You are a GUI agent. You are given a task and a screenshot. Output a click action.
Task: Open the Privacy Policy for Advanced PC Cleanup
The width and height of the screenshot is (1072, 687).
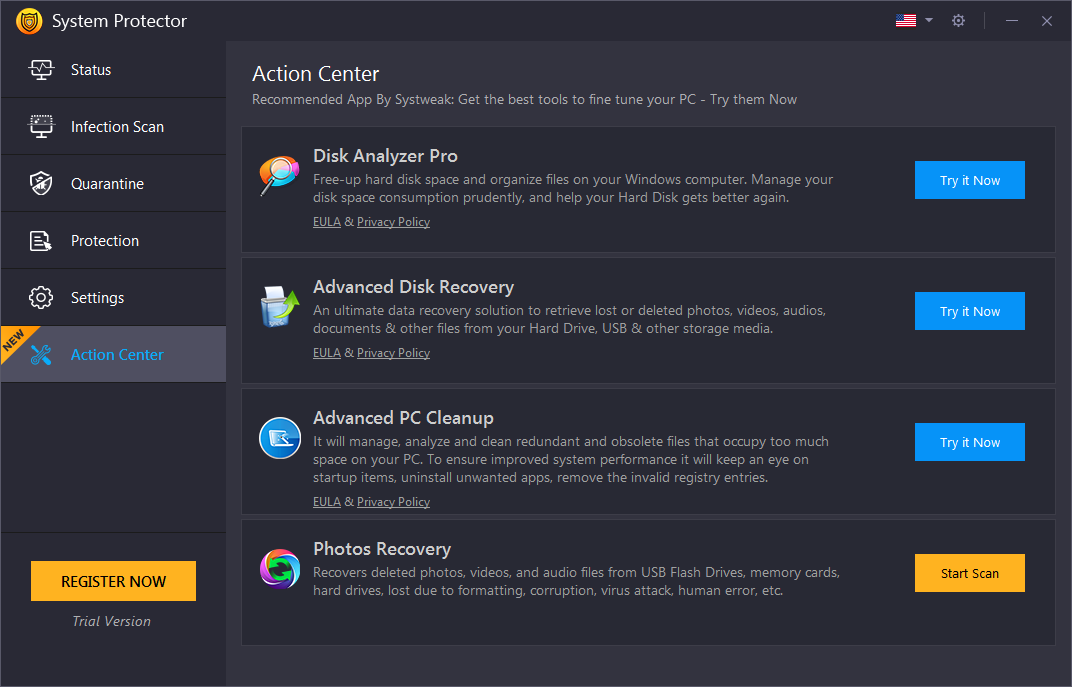[x=393, y=501]
